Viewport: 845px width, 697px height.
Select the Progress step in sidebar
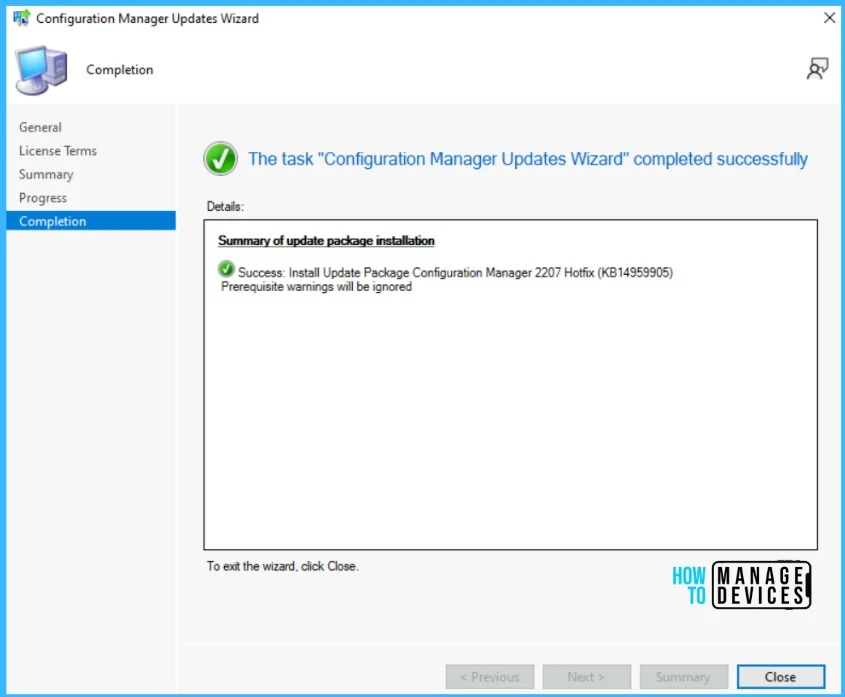[43, 198]
